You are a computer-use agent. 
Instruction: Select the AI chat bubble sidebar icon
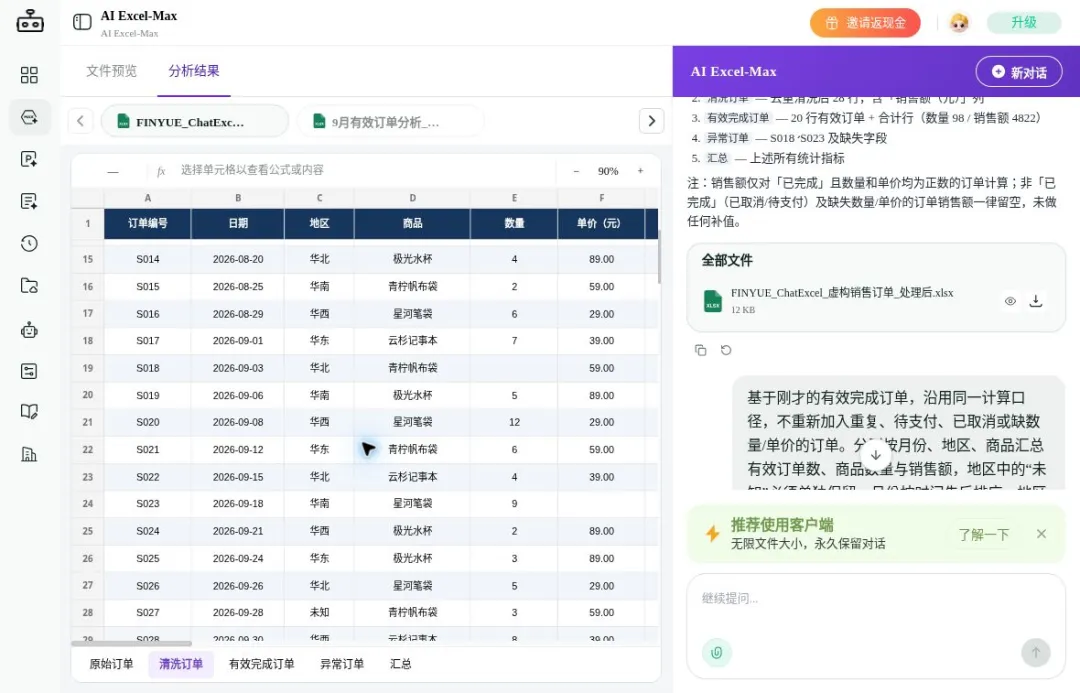[x=29, y=117]
